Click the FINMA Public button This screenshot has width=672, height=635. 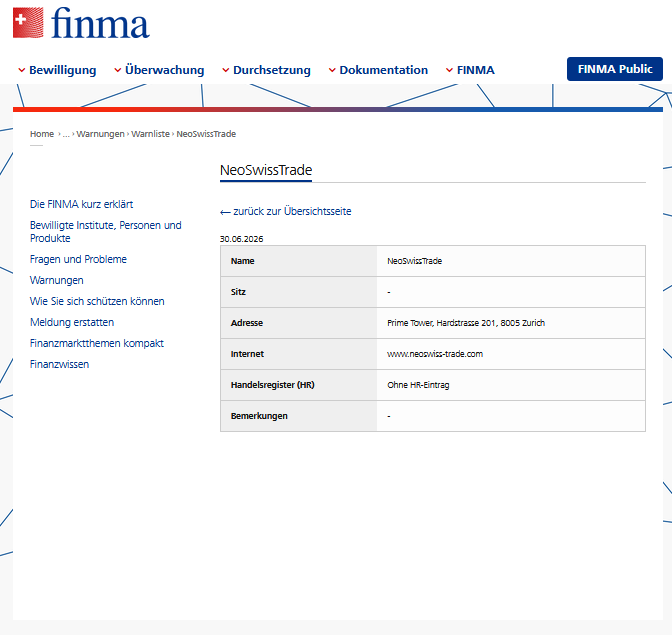coord(615,69)
